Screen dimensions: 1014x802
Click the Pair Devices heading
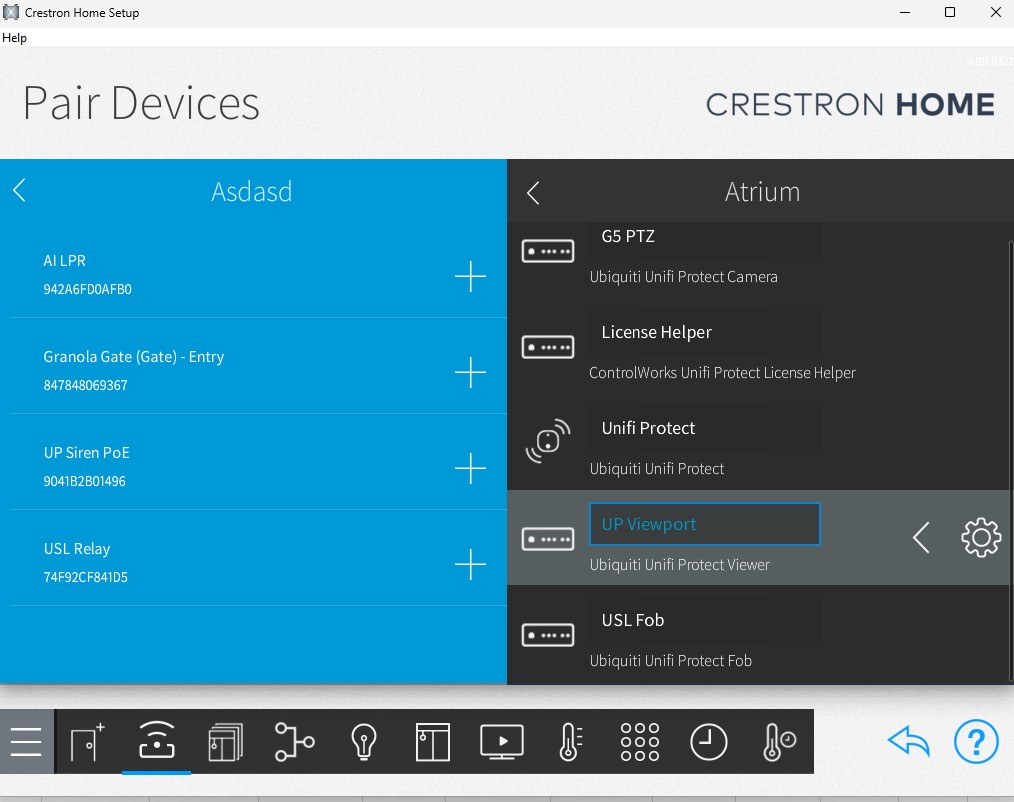click(x=141, y=103)
